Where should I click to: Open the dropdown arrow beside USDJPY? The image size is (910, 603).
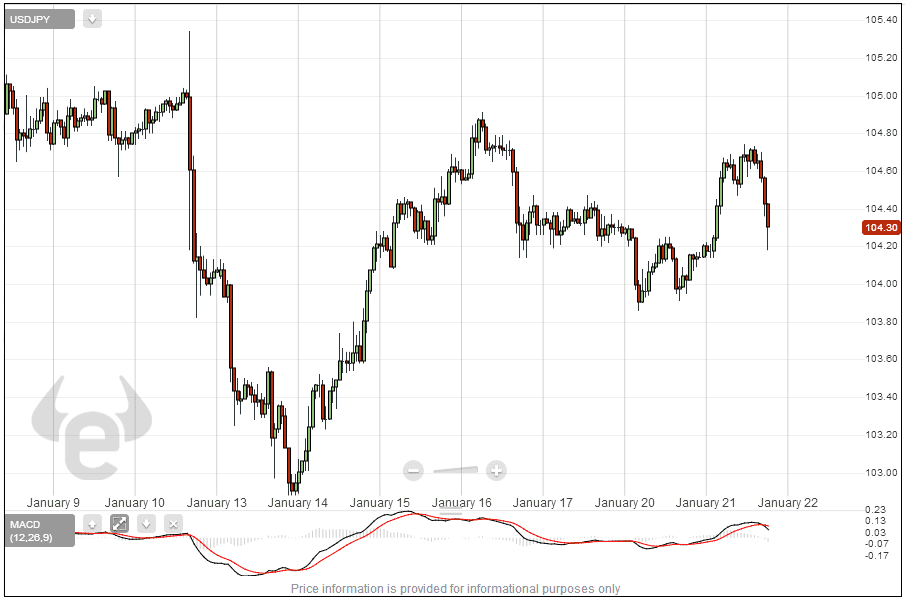point(92,19)
